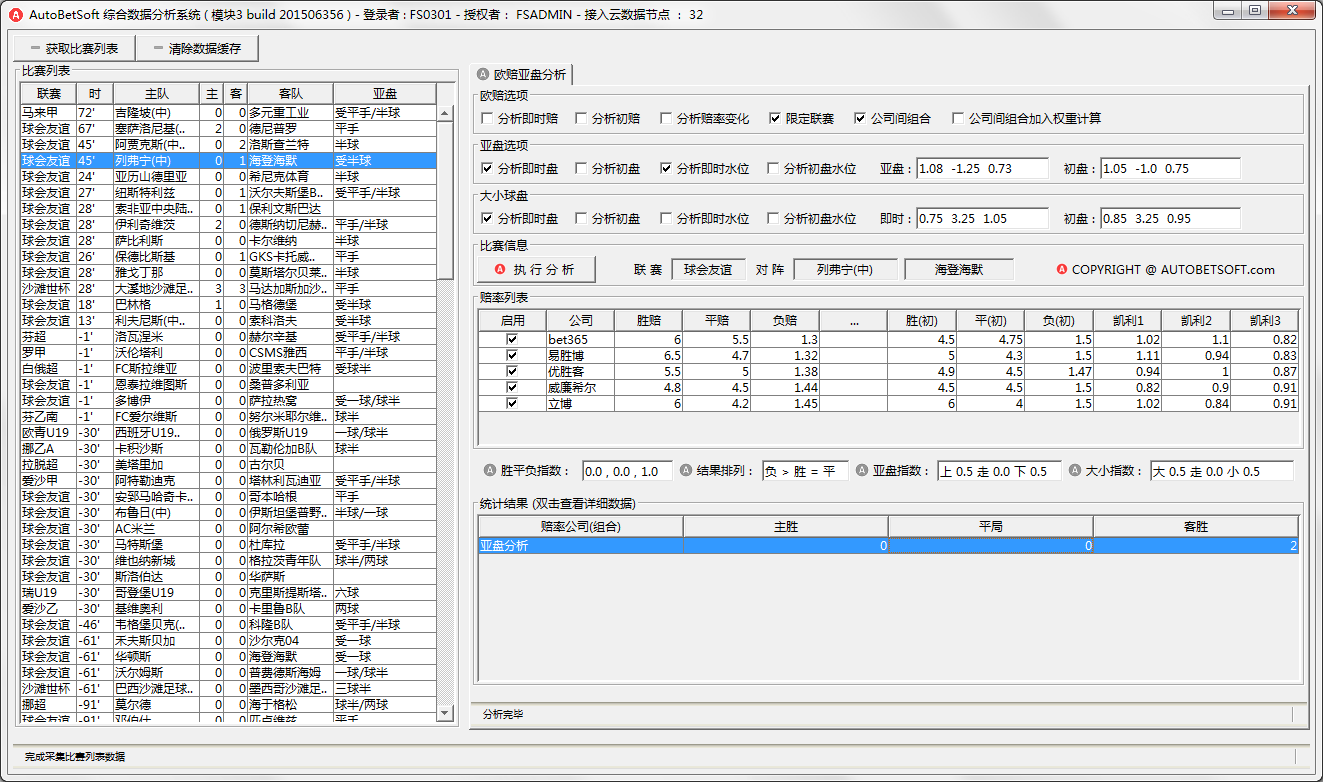
Task: Click the A icon before 亚盘指数
Action: point(862,470)
